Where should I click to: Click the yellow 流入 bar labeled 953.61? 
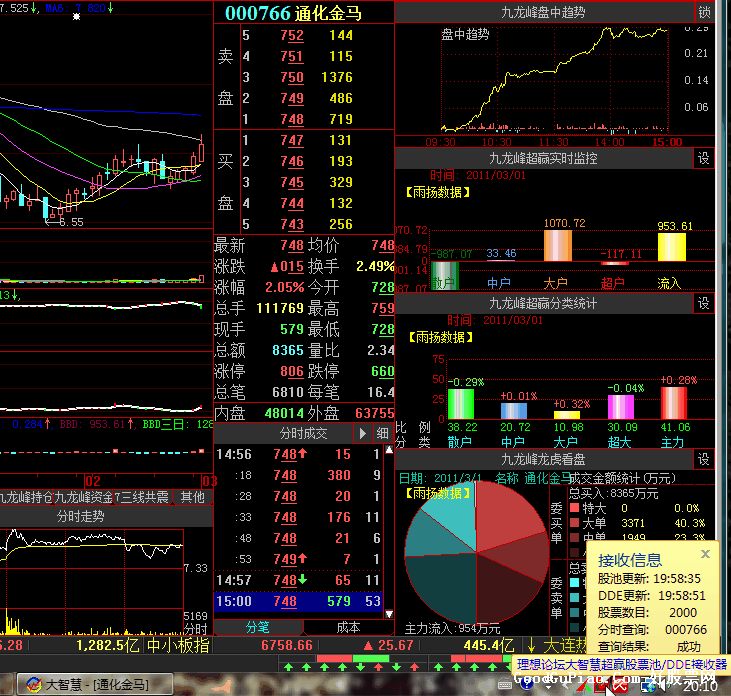(x=672, y=247)
